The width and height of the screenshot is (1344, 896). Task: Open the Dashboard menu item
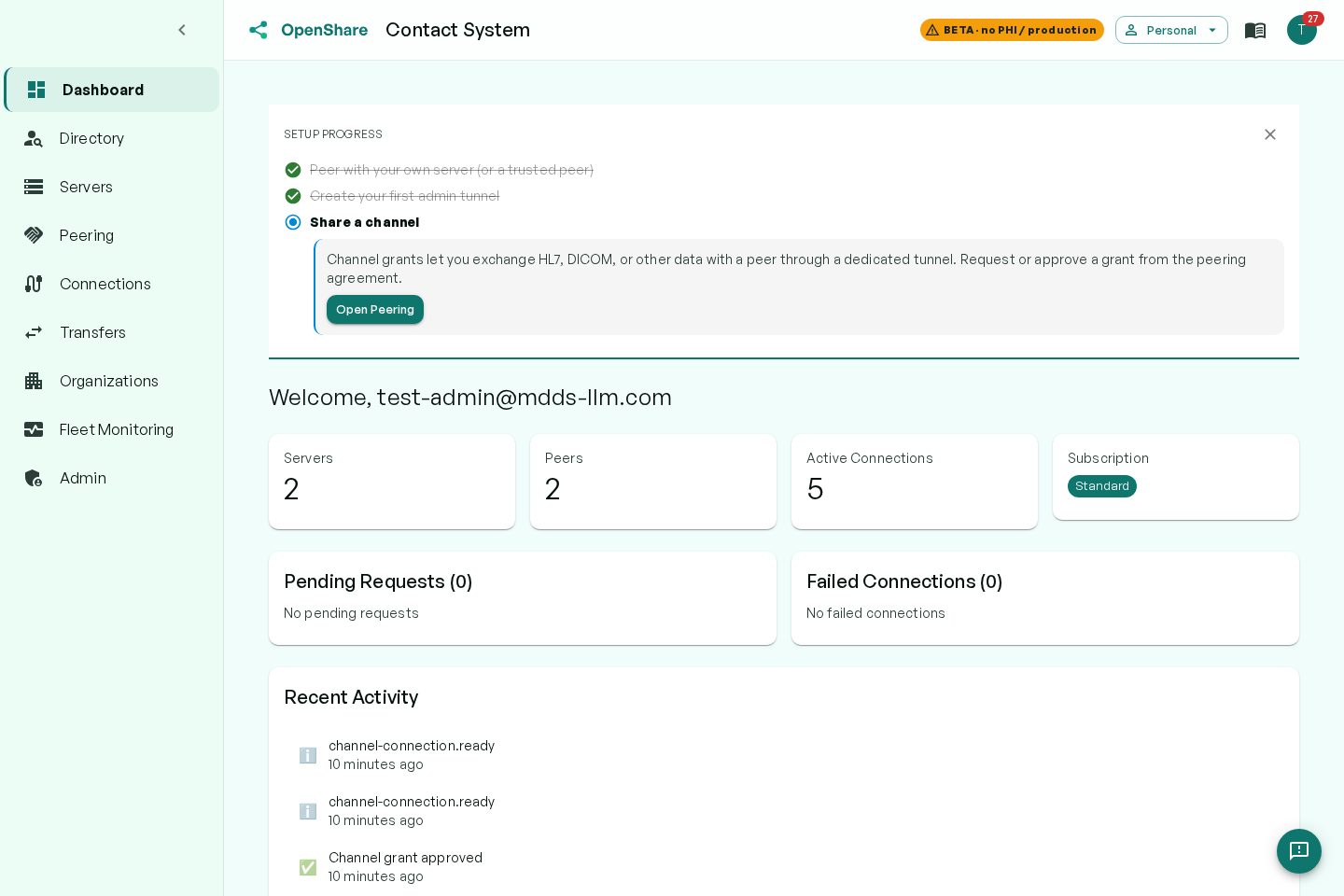tap(112, 90)
